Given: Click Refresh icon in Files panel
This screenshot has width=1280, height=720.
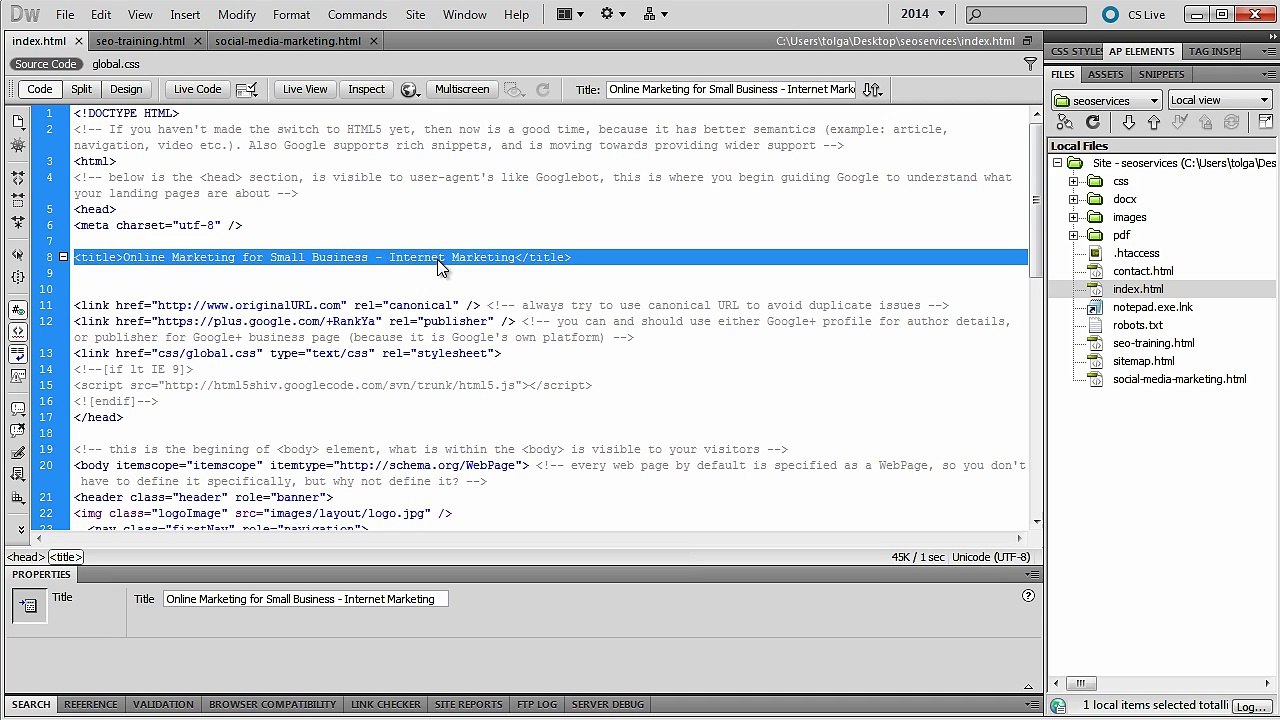Looking at the screenshot, I should click(x=1092, y=122).
